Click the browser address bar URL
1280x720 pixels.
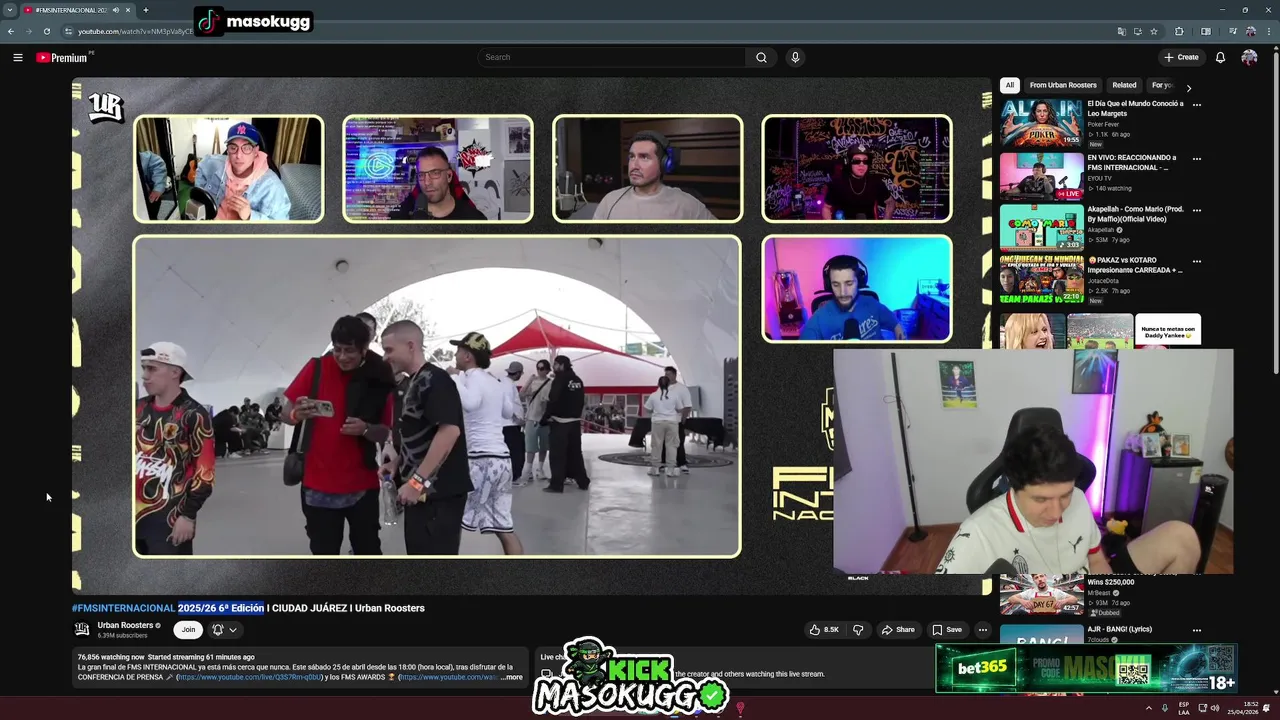[x=136, y=31]
